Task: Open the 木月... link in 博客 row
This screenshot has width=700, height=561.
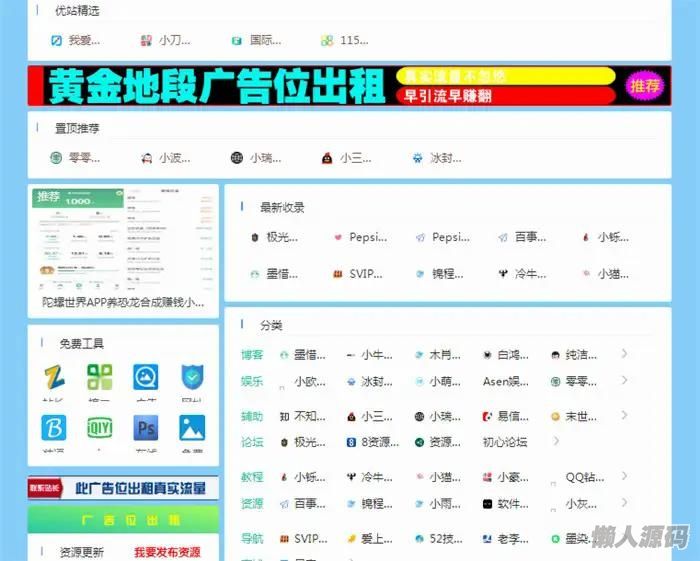Action: [x=445, y=355]
